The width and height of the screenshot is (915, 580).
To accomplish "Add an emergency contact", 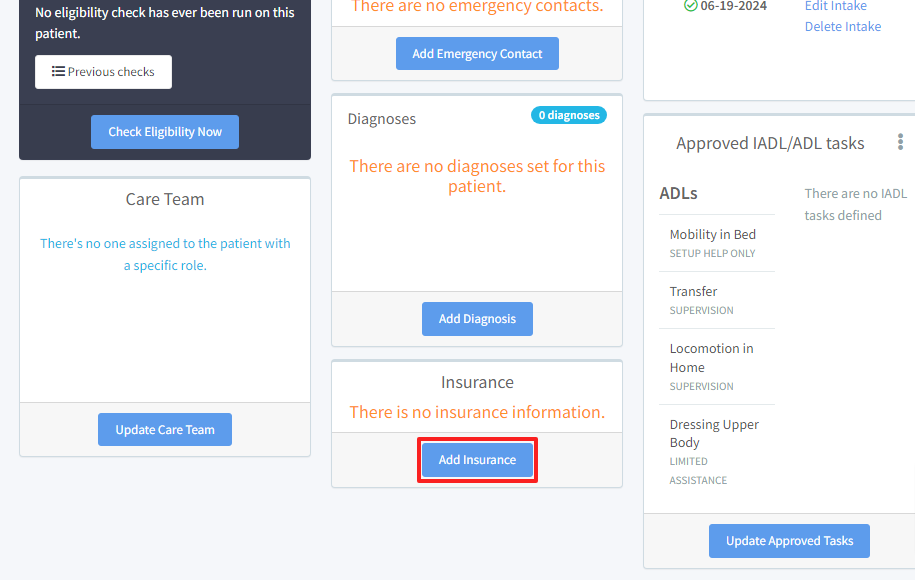I will [477, 54].
